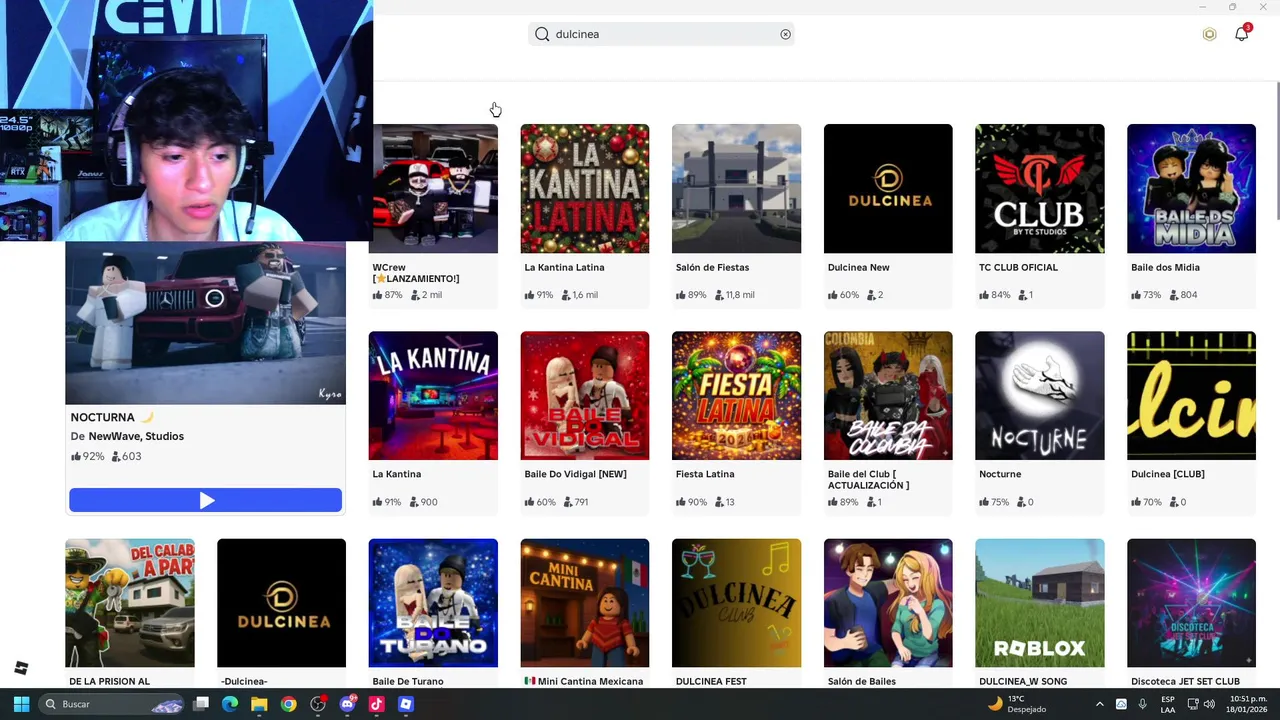Open the Baile dos Midia thumbnail
The height and width of the screenshot is (720, 1280).
click(x=1191, y=188)
